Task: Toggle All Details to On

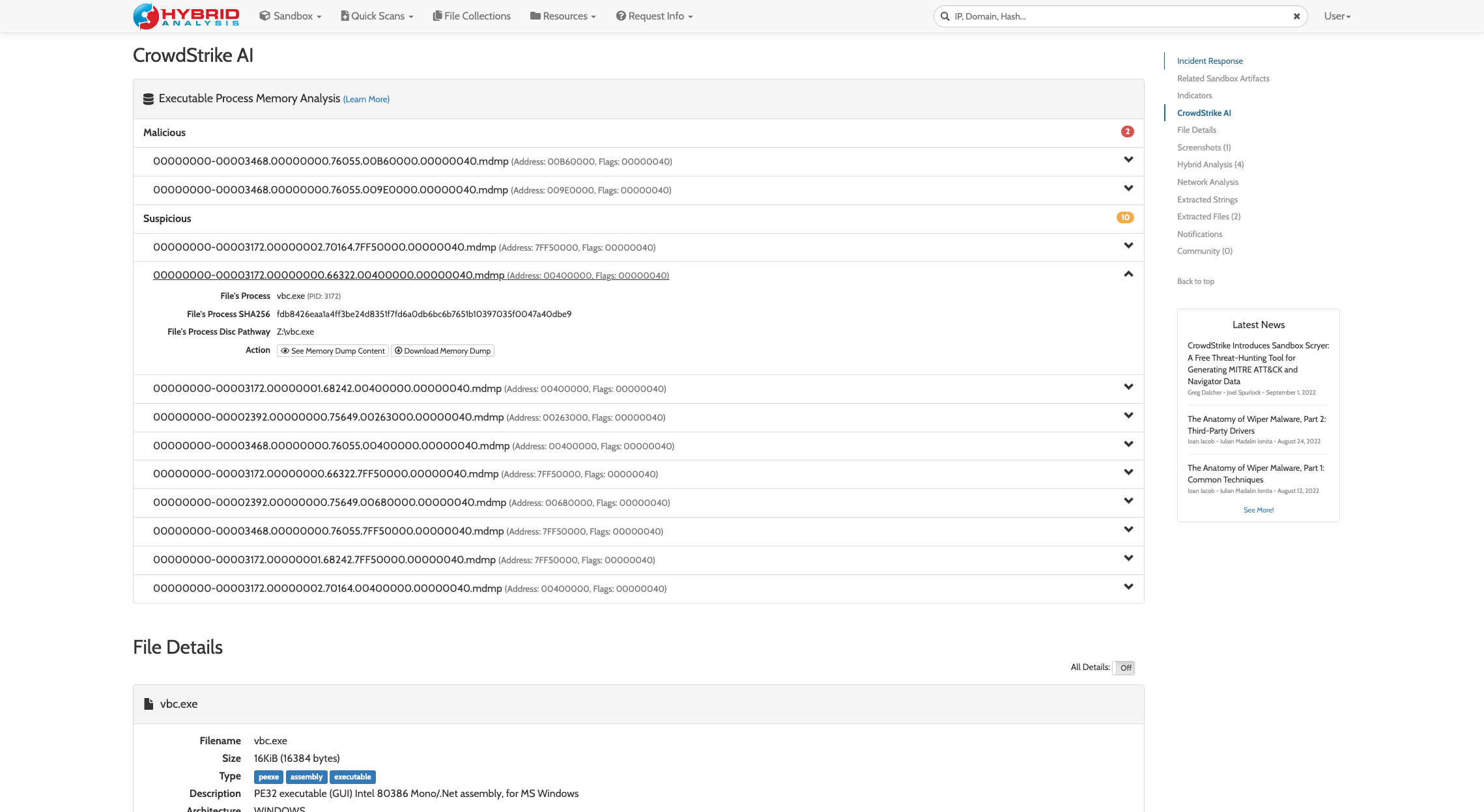Action: click(x=1123, y=667)
